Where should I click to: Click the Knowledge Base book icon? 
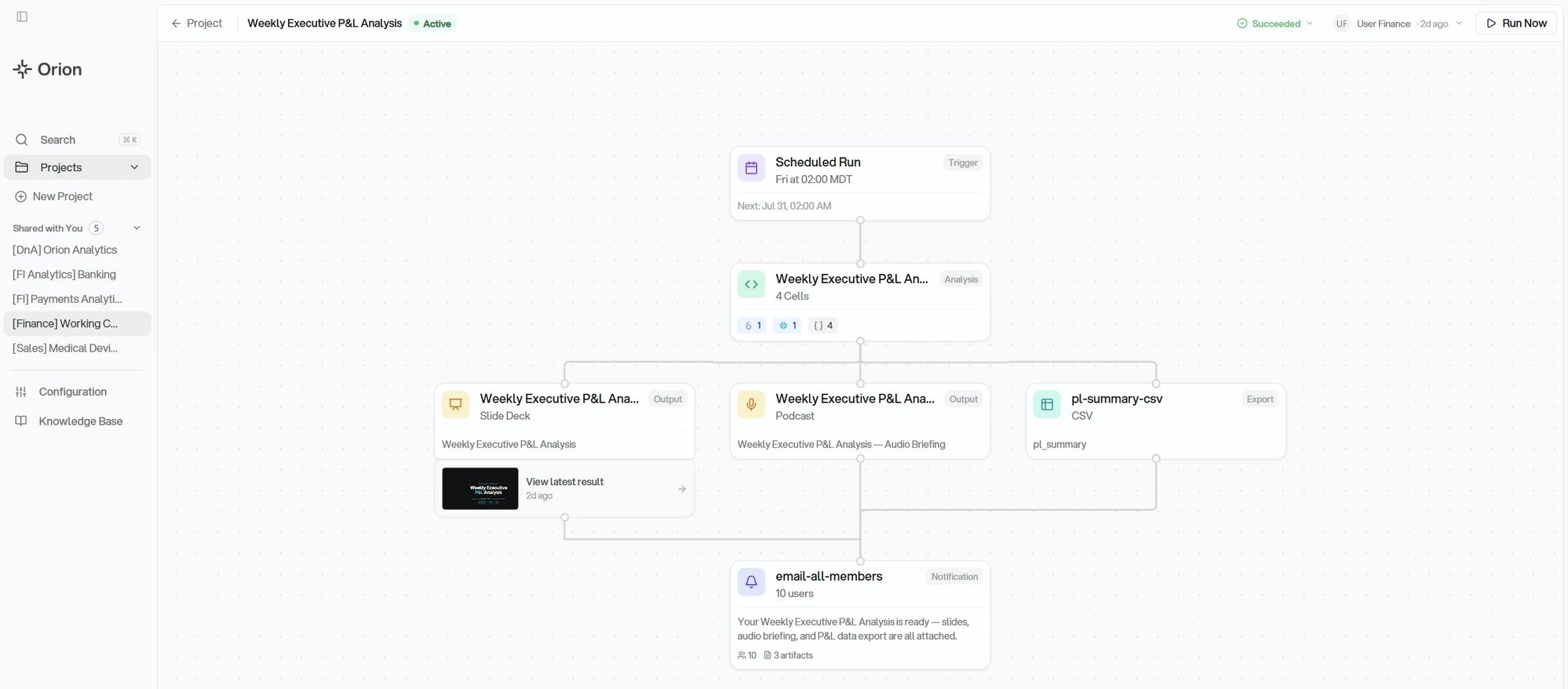coord(21,421)
